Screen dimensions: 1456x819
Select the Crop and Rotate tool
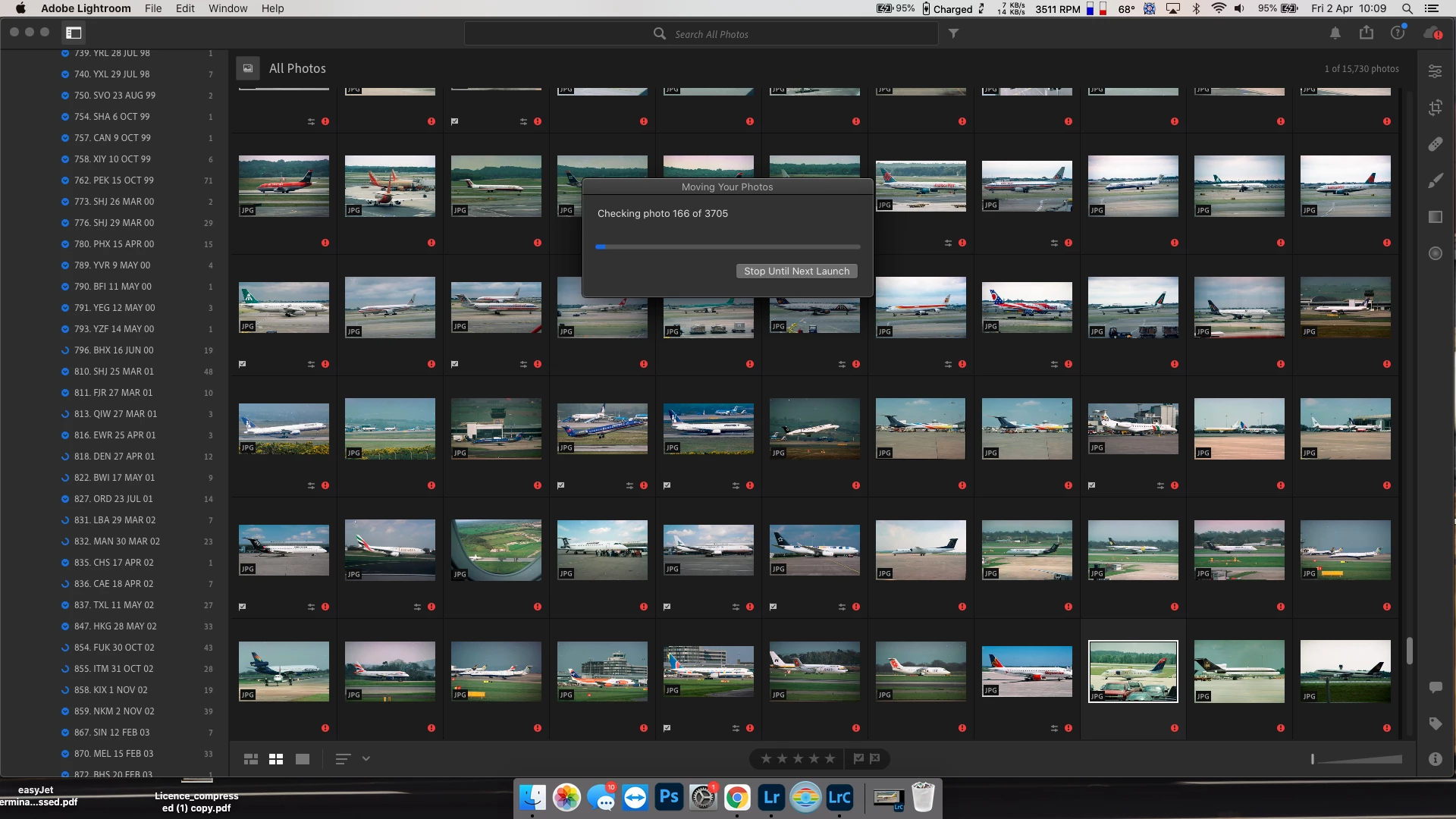pyautogui.click(x=1435, y=108)
